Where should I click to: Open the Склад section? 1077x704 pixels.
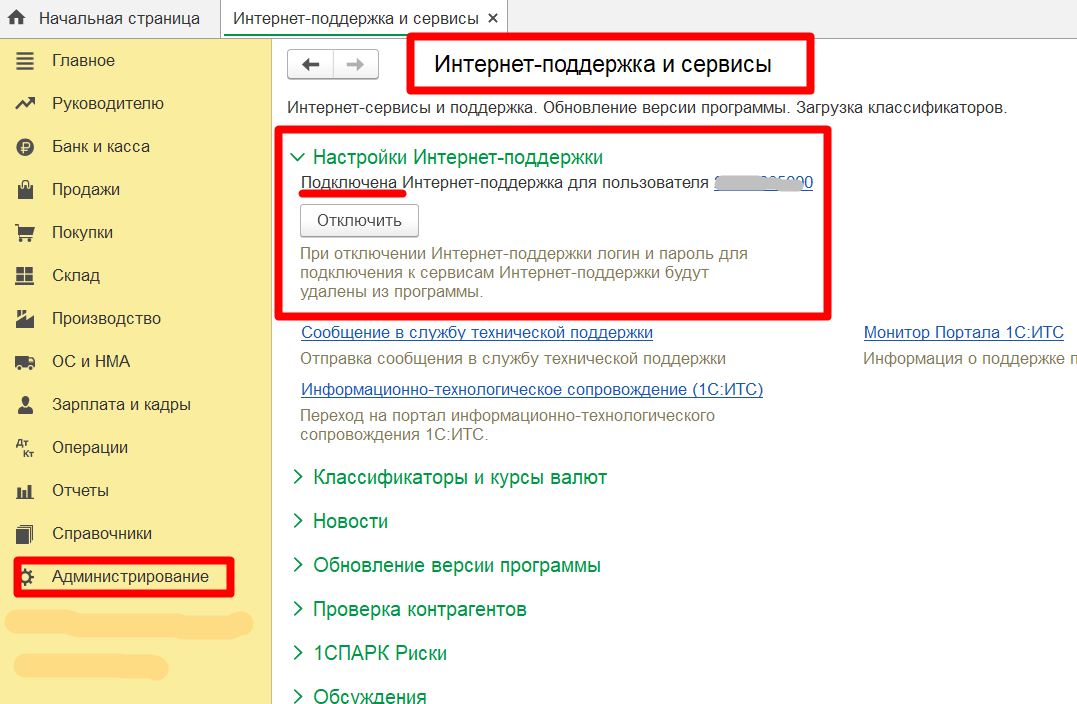pos(76,275)
